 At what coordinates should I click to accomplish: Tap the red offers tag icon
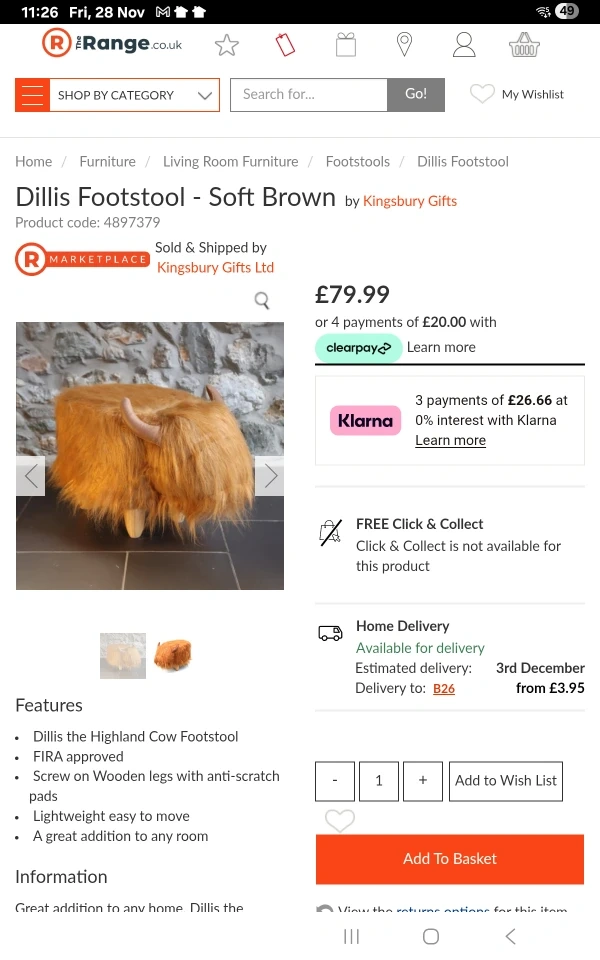pos(286,45)
